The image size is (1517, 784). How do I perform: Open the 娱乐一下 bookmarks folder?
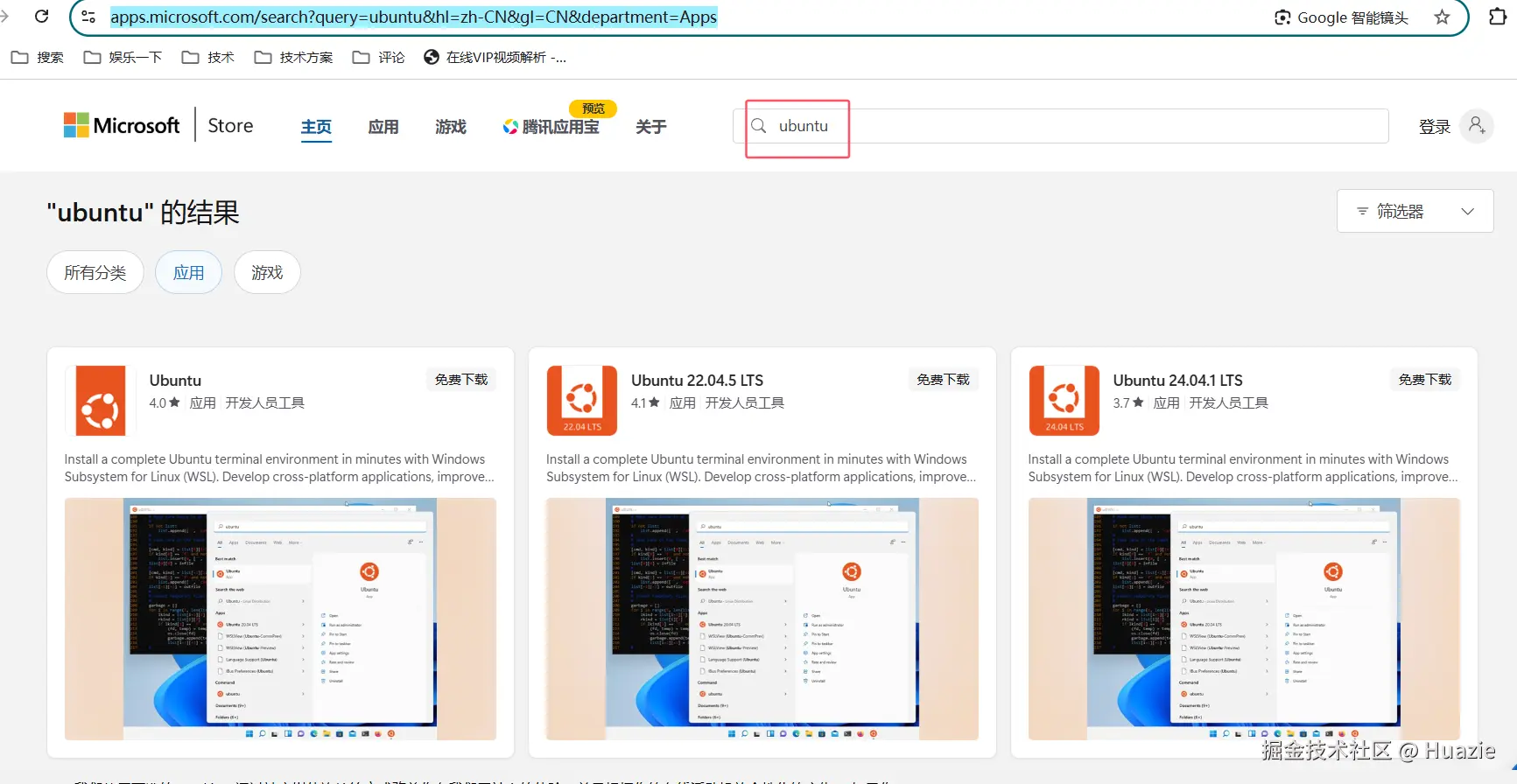123,57
